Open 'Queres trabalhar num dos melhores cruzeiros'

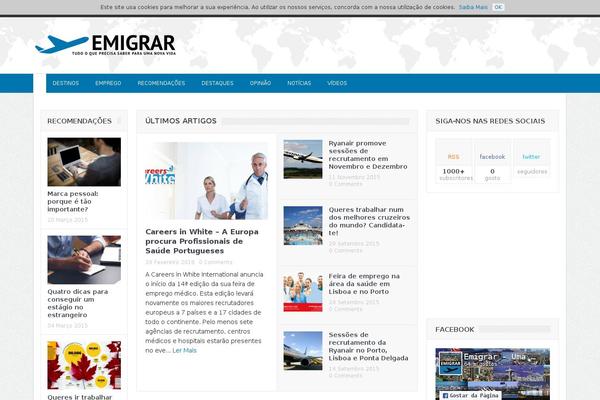pos(369,221)
